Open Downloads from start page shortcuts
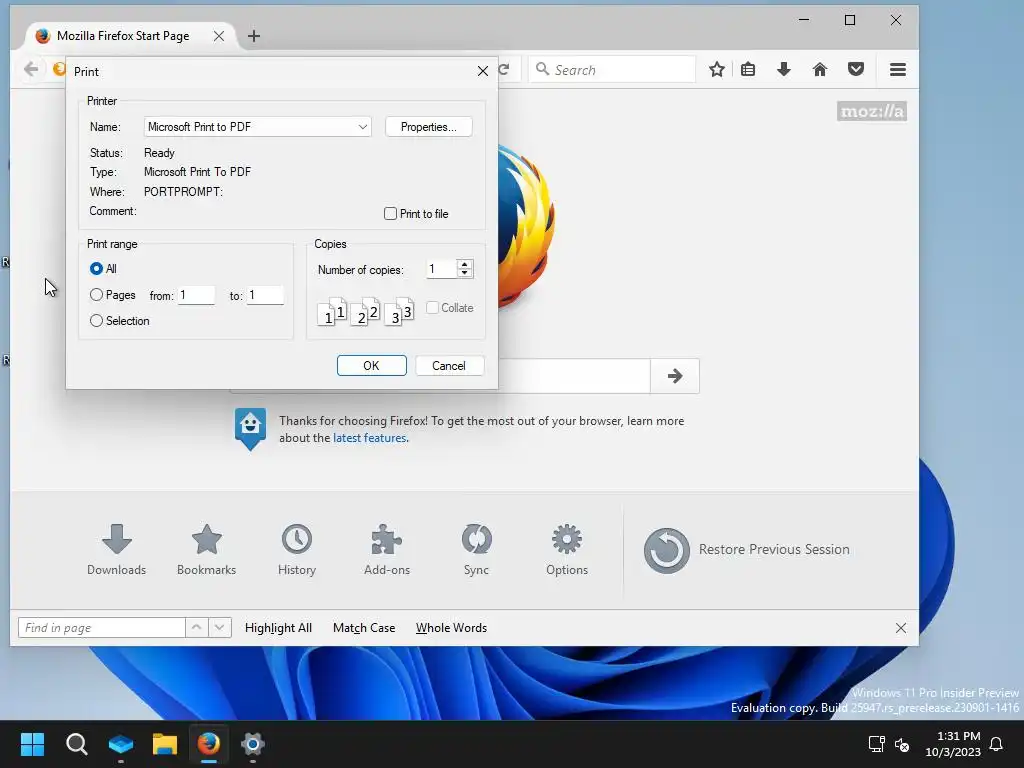Viewport: 1024px width, 768px height. pos(116,549)
